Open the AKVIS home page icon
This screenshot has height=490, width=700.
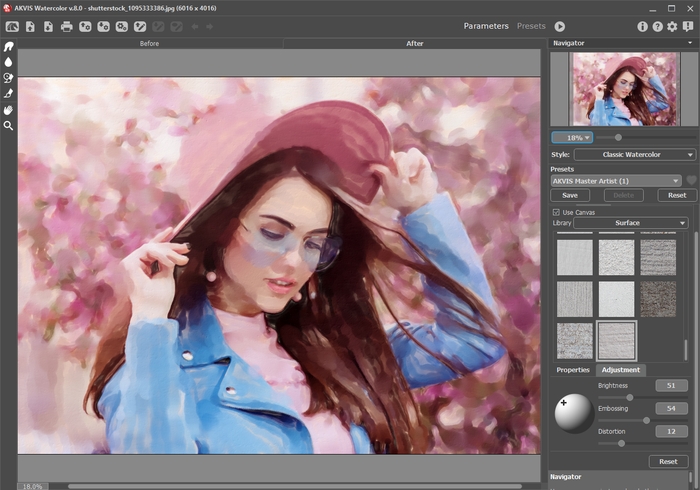pos(12,27)
